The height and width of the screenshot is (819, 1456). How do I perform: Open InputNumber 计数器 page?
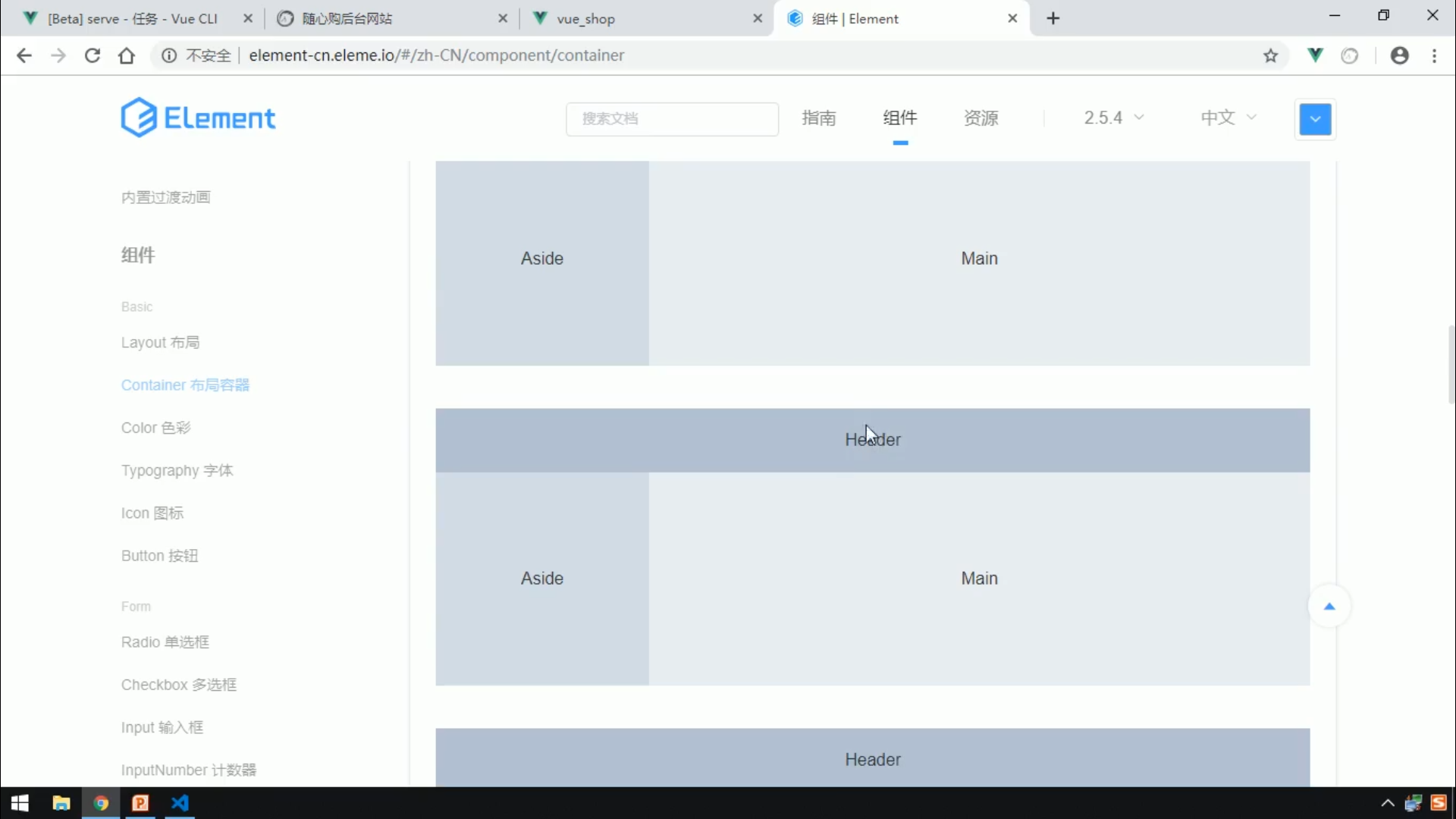189,770
